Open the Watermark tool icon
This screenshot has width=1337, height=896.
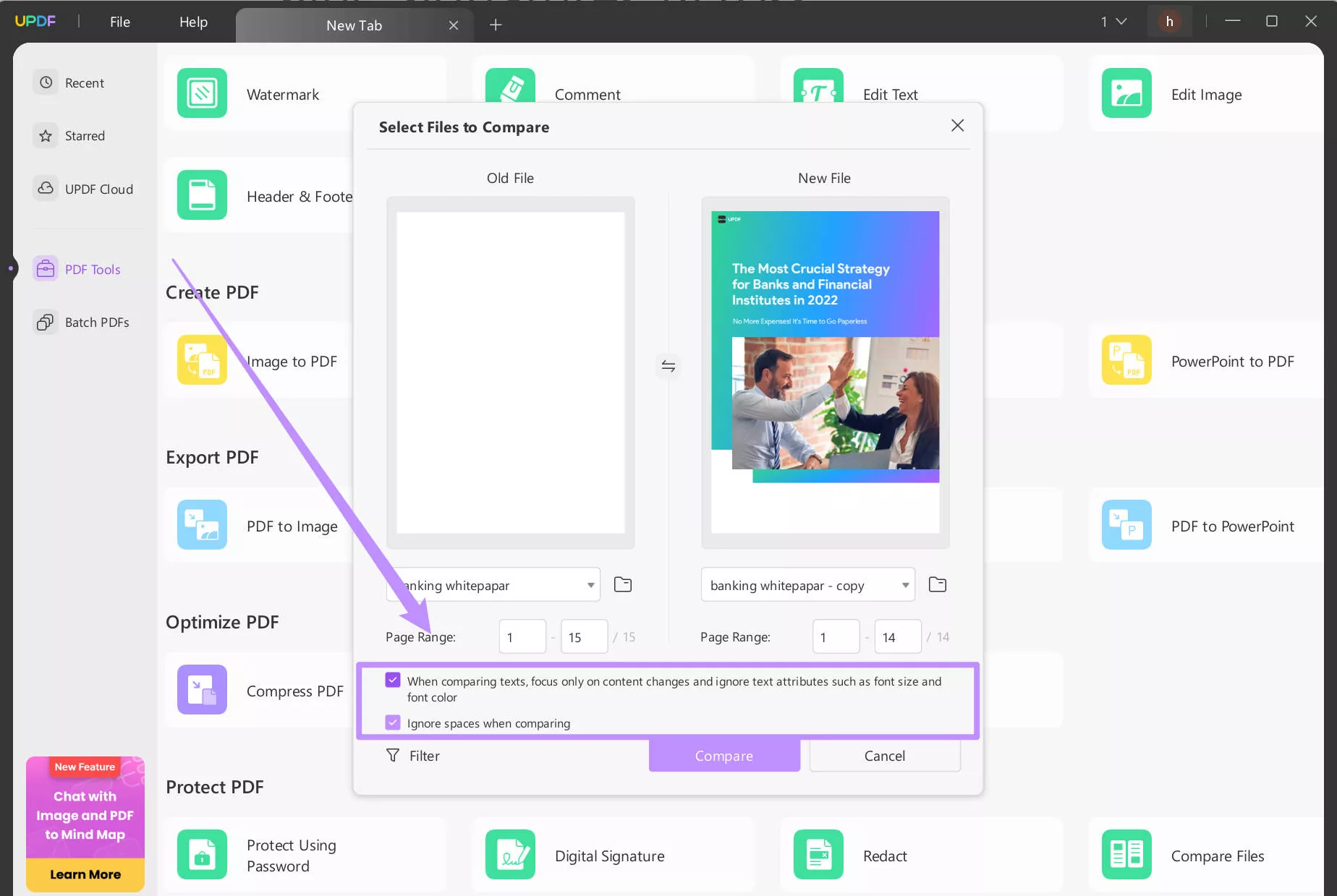coord(202,93)
